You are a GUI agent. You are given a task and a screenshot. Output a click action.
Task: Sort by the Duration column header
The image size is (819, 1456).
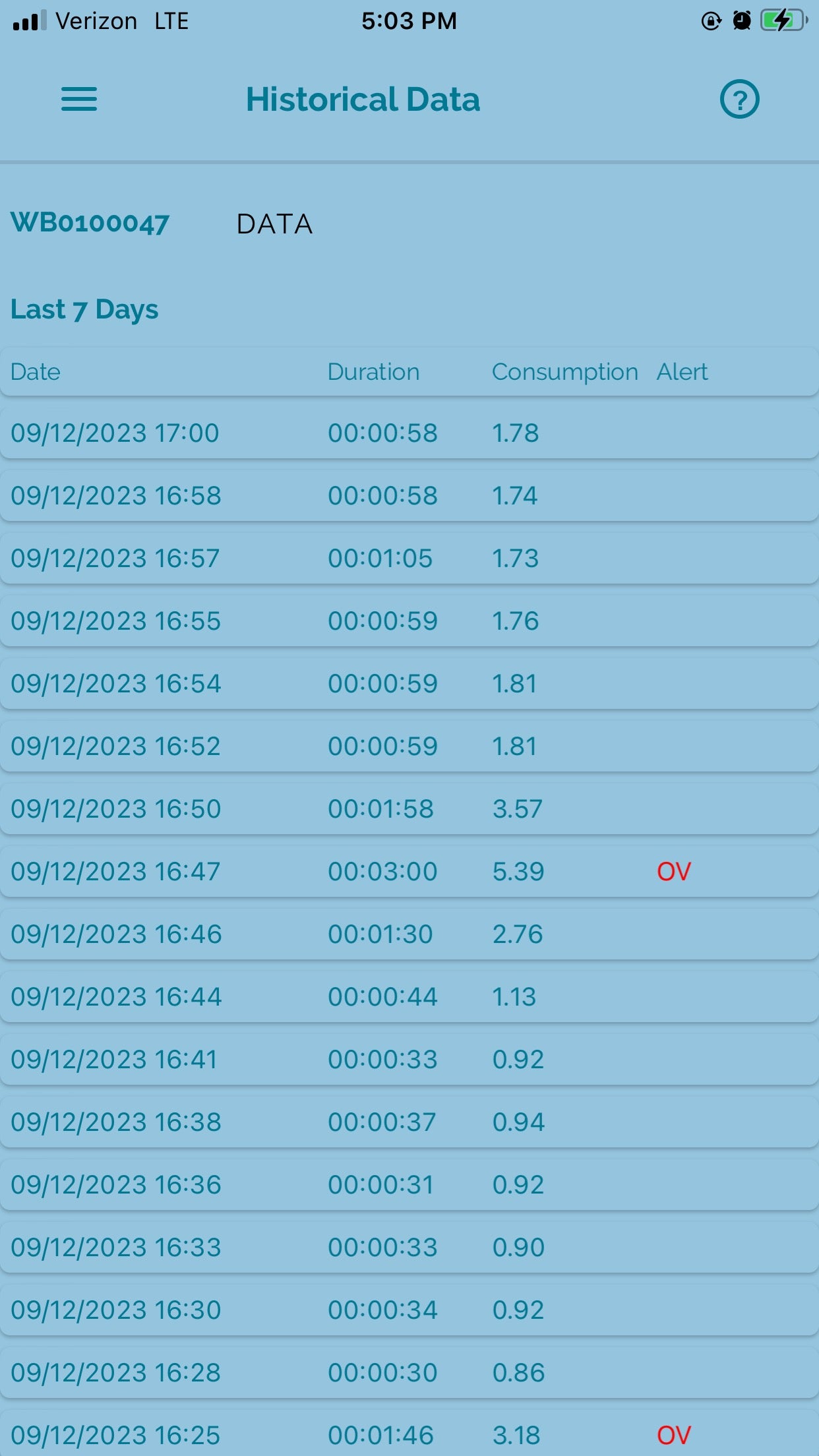click(373, 372)
